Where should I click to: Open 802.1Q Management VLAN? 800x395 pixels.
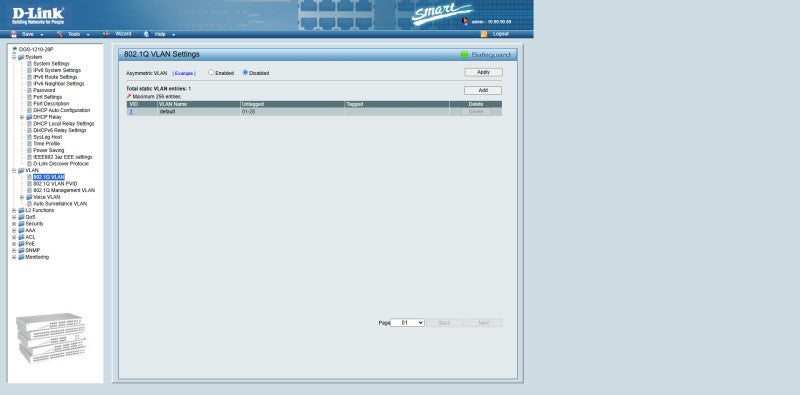tap(64, 190)
